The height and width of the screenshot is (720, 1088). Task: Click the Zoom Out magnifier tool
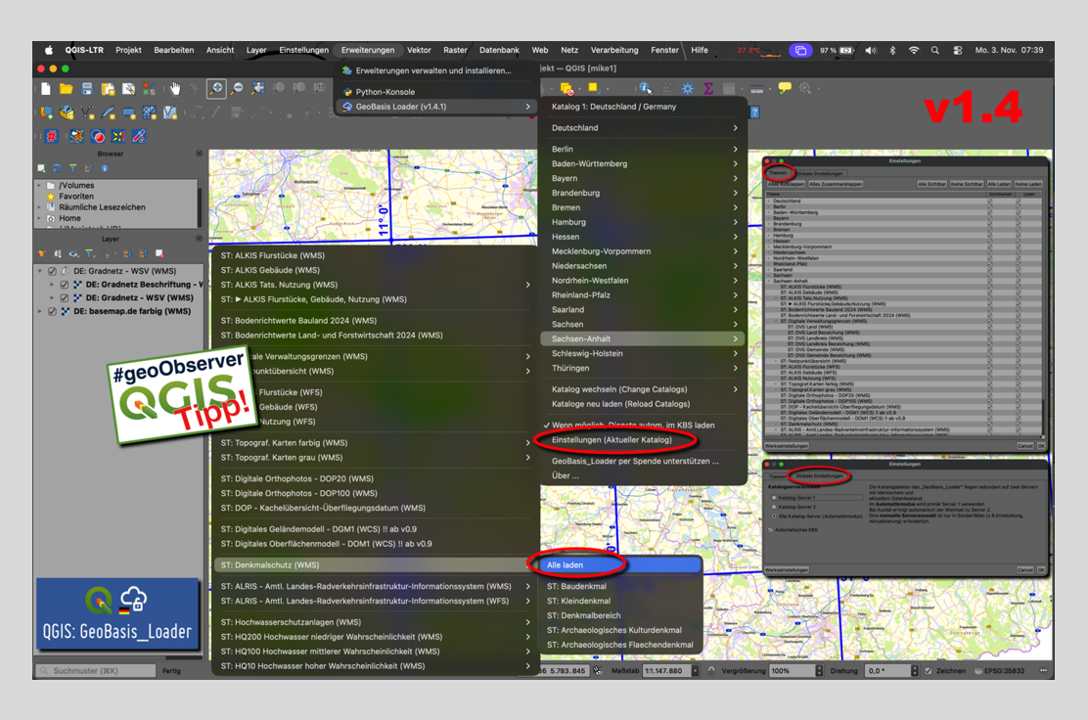click(x=237, y=89)
